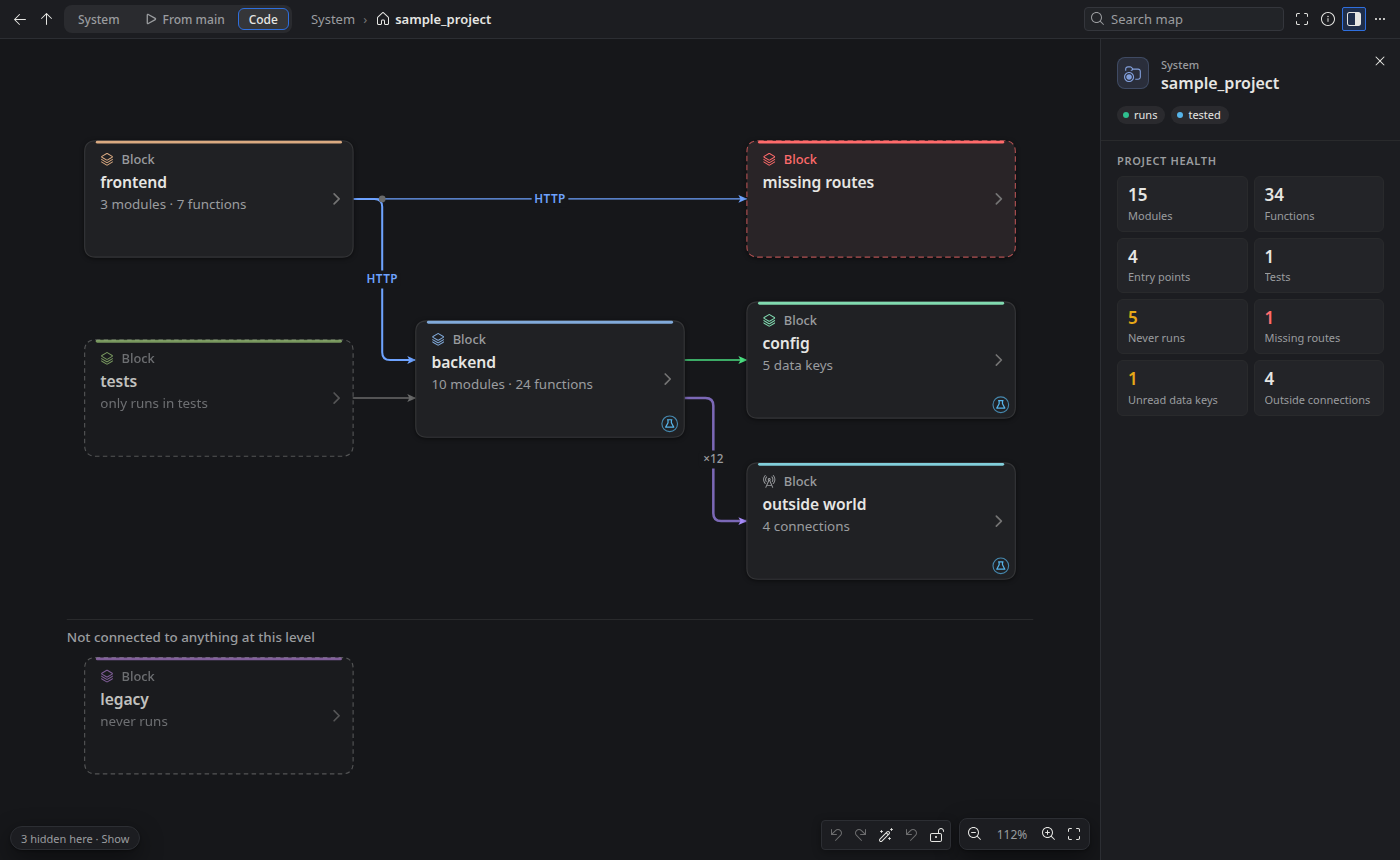This screenshot has height=860, width=1400.
Task: Zoom in with the plus magnifier
Action: point(1048,834)
